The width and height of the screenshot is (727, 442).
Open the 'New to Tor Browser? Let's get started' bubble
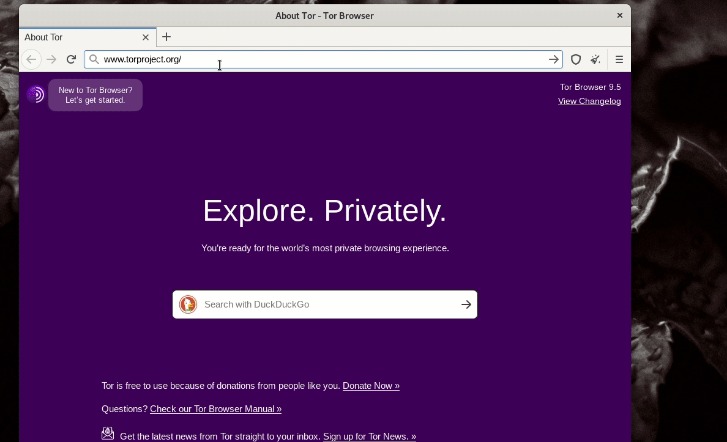tap(95, 95)
